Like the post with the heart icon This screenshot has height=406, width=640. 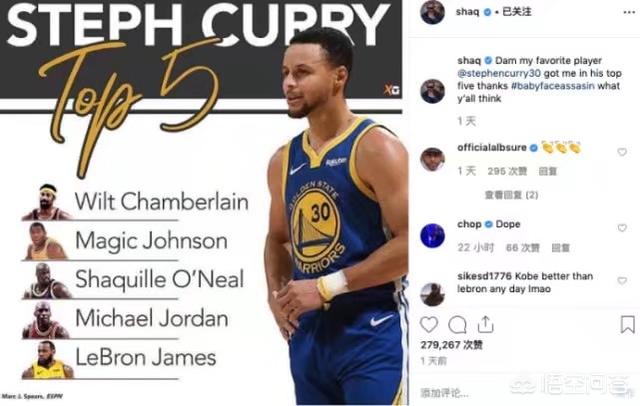[x=429, y=325]
